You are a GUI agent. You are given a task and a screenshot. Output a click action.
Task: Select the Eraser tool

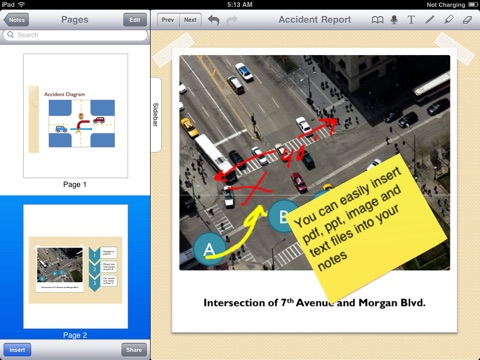click(467, 20)
